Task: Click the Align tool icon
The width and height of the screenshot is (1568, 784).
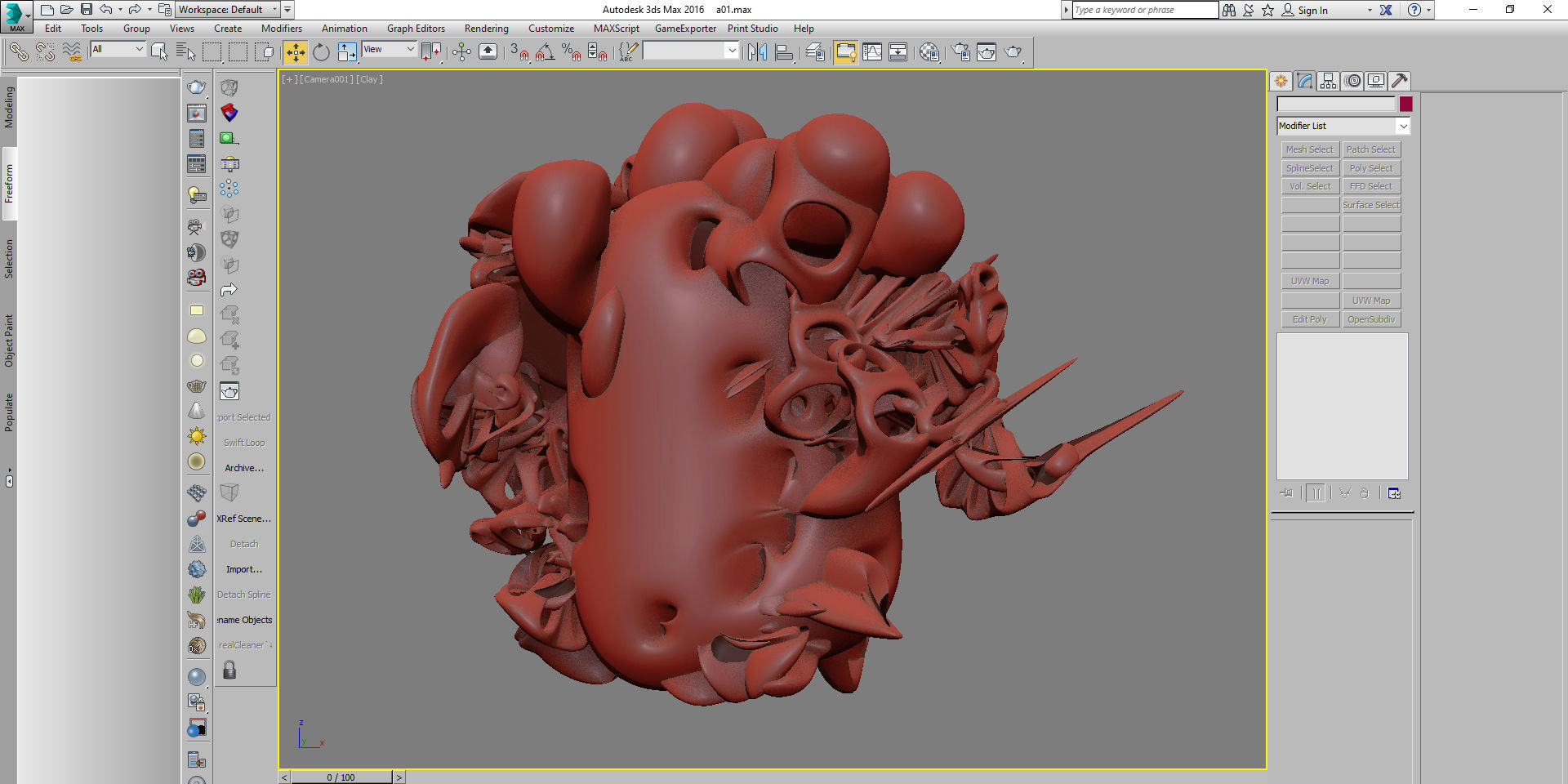Action: (x=784, y=52)
